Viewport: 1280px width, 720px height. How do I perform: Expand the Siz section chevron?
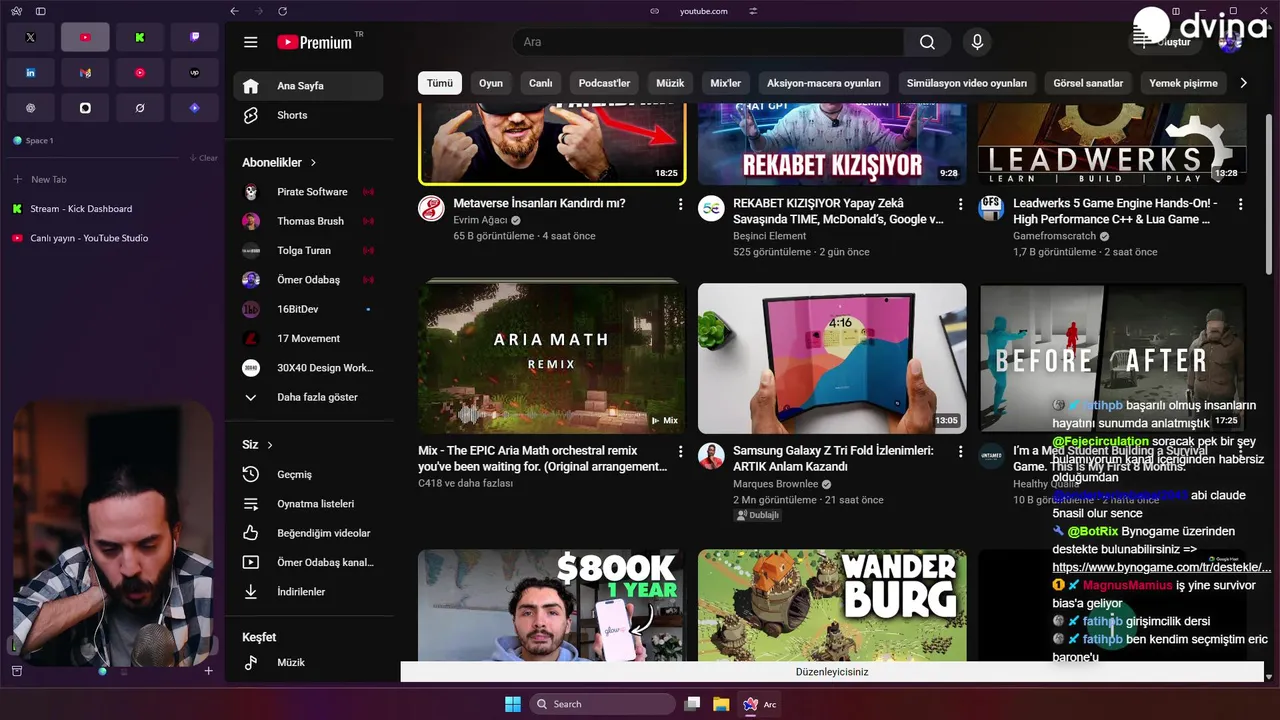(270, 445)
